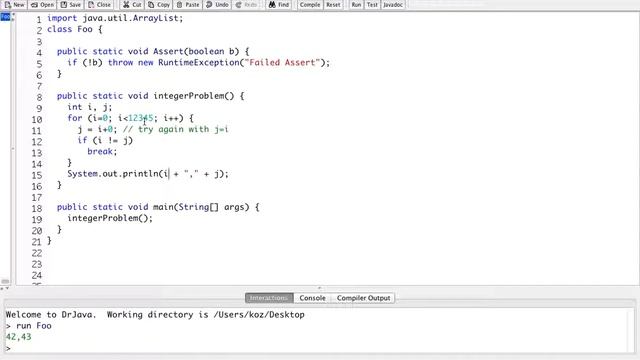Image resolution: width=640 pixels, height=360 pixels.
Task: Undo last edit with Undo button
Action: (x=217, y=4)
